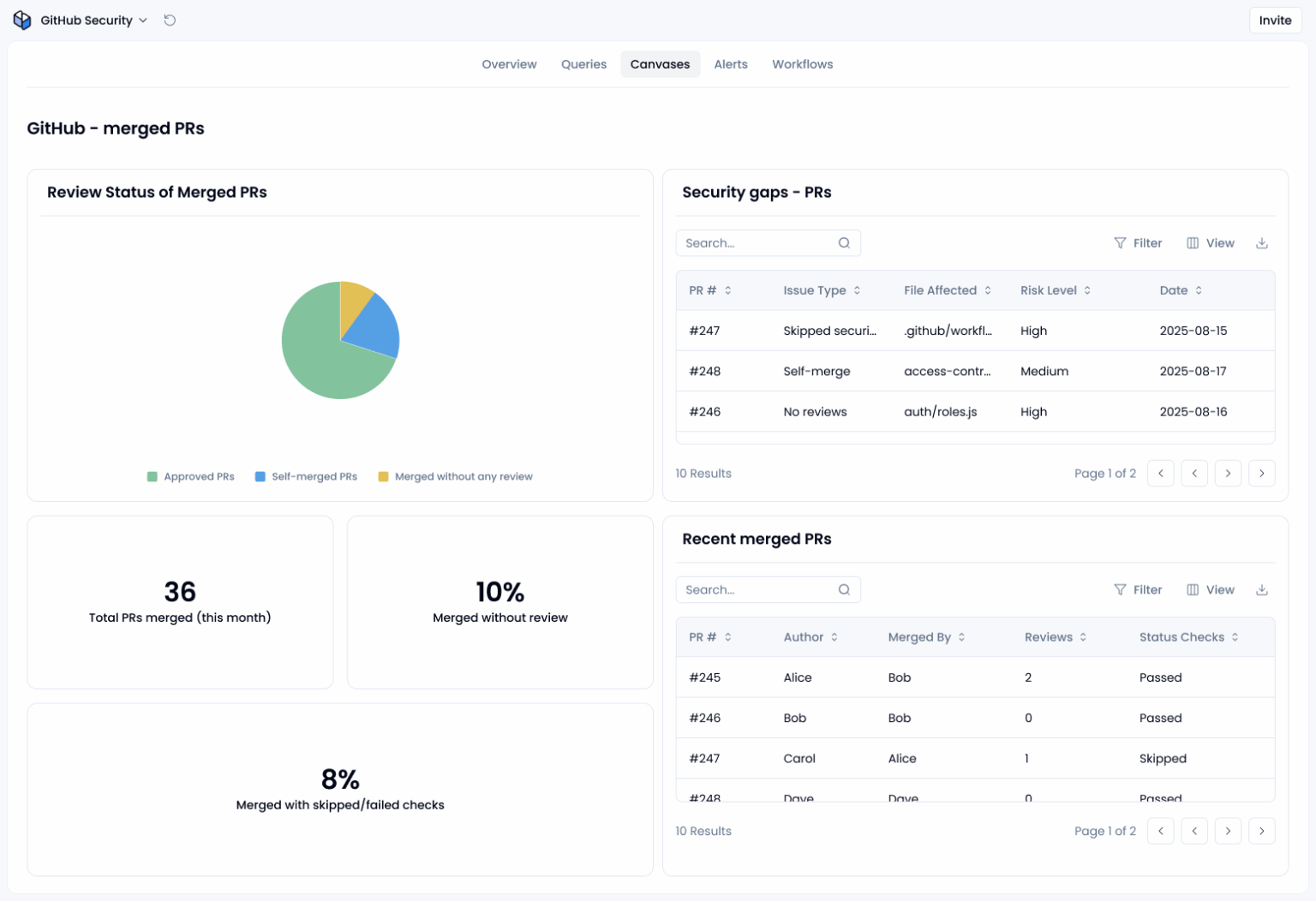Click the export icon in Security gaps panel
The height and width of the screenshot is (901, 1316).
pyautogui.click(x=1262, y=242)
